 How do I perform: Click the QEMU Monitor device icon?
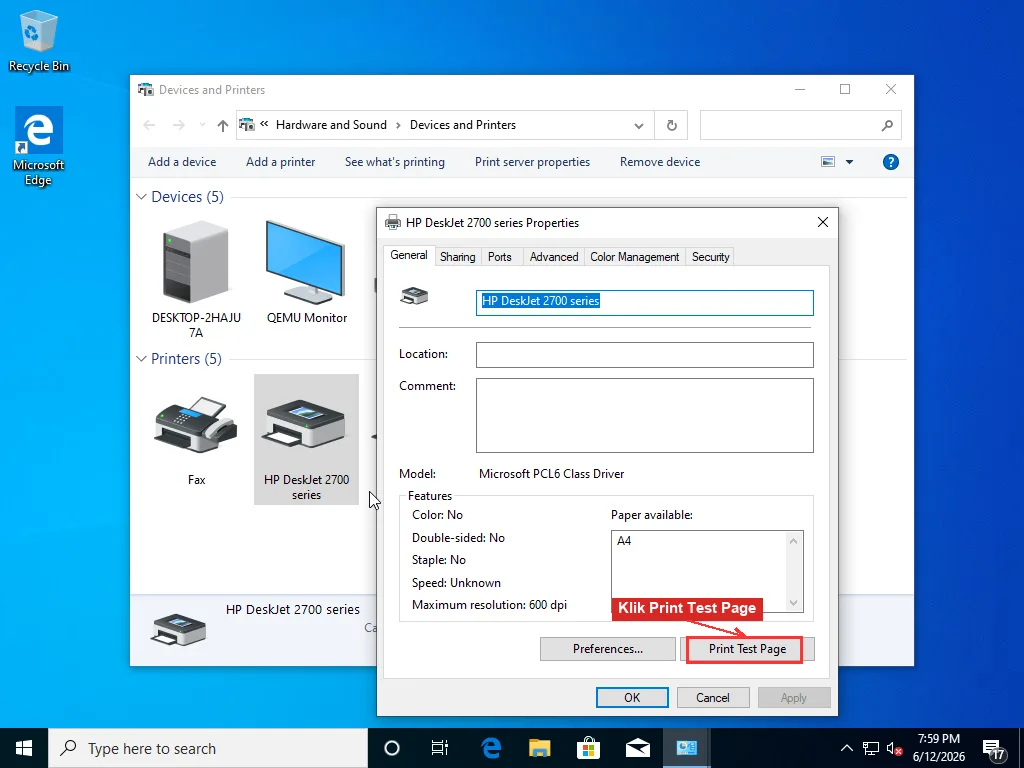pyautogui.click(x=305, y=262)
